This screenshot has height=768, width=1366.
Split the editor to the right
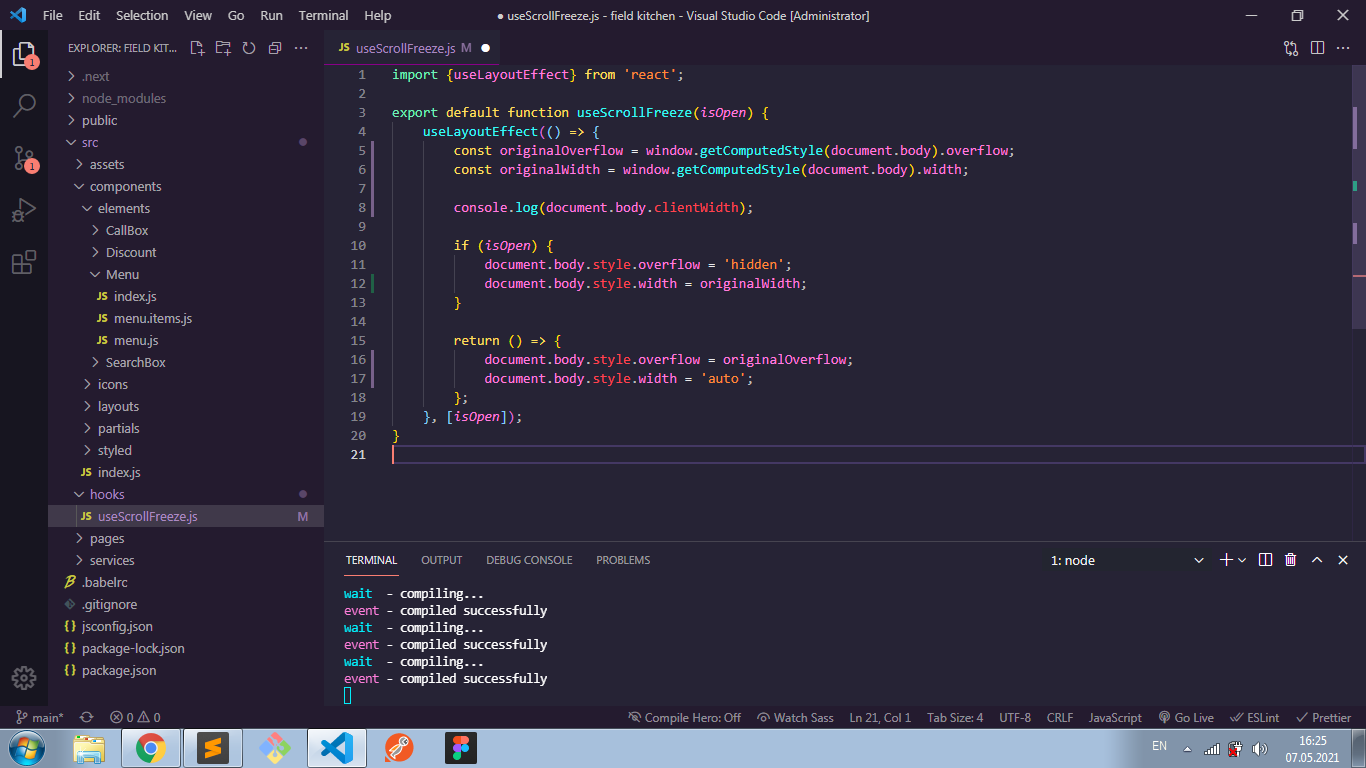tap(1317, 47)
